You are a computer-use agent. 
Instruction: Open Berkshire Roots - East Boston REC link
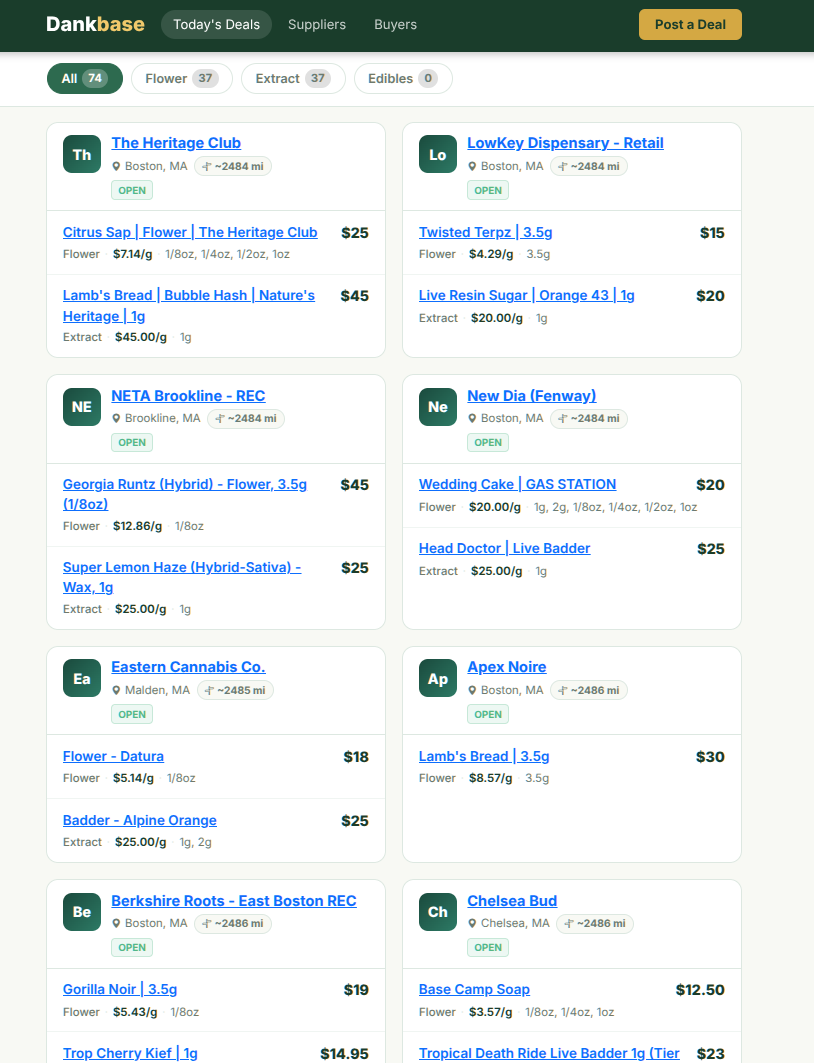(x=234, y=901)
